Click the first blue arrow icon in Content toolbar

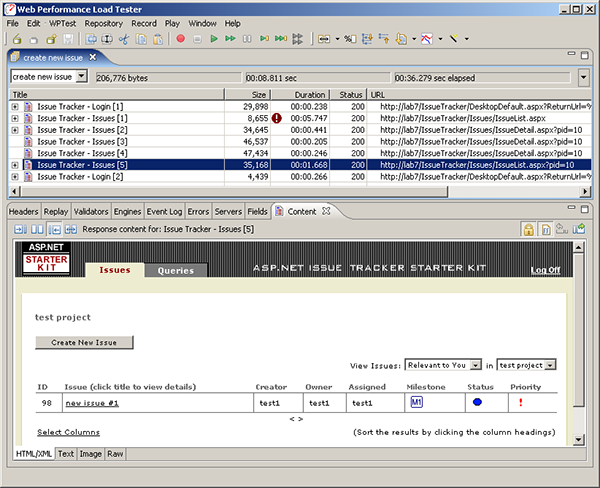pyautogui.click(x=20, y=229)
